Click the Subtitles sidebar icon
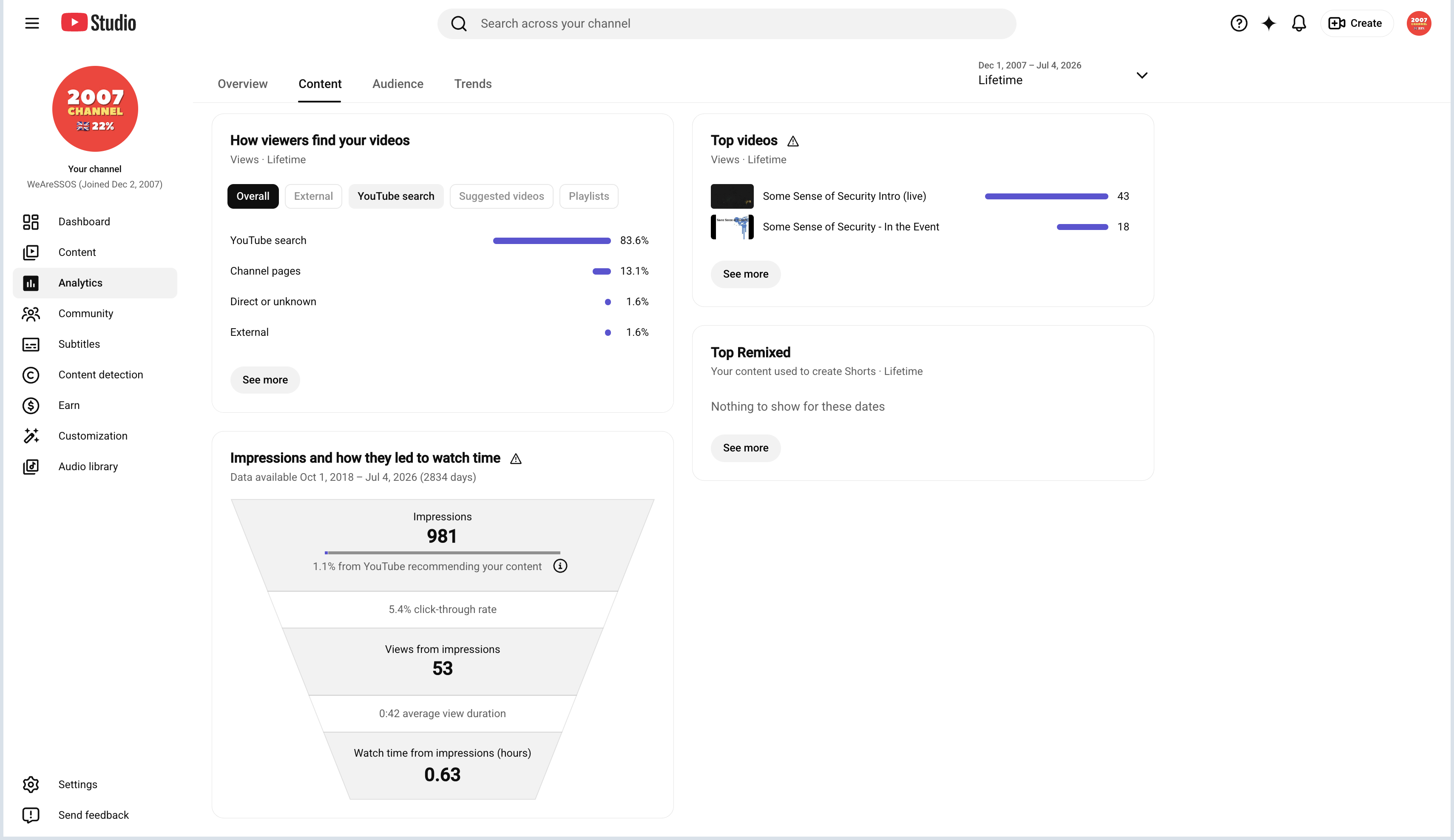Image resolution: width=1454 pixels, height=840 pixels. pos(31,344)
